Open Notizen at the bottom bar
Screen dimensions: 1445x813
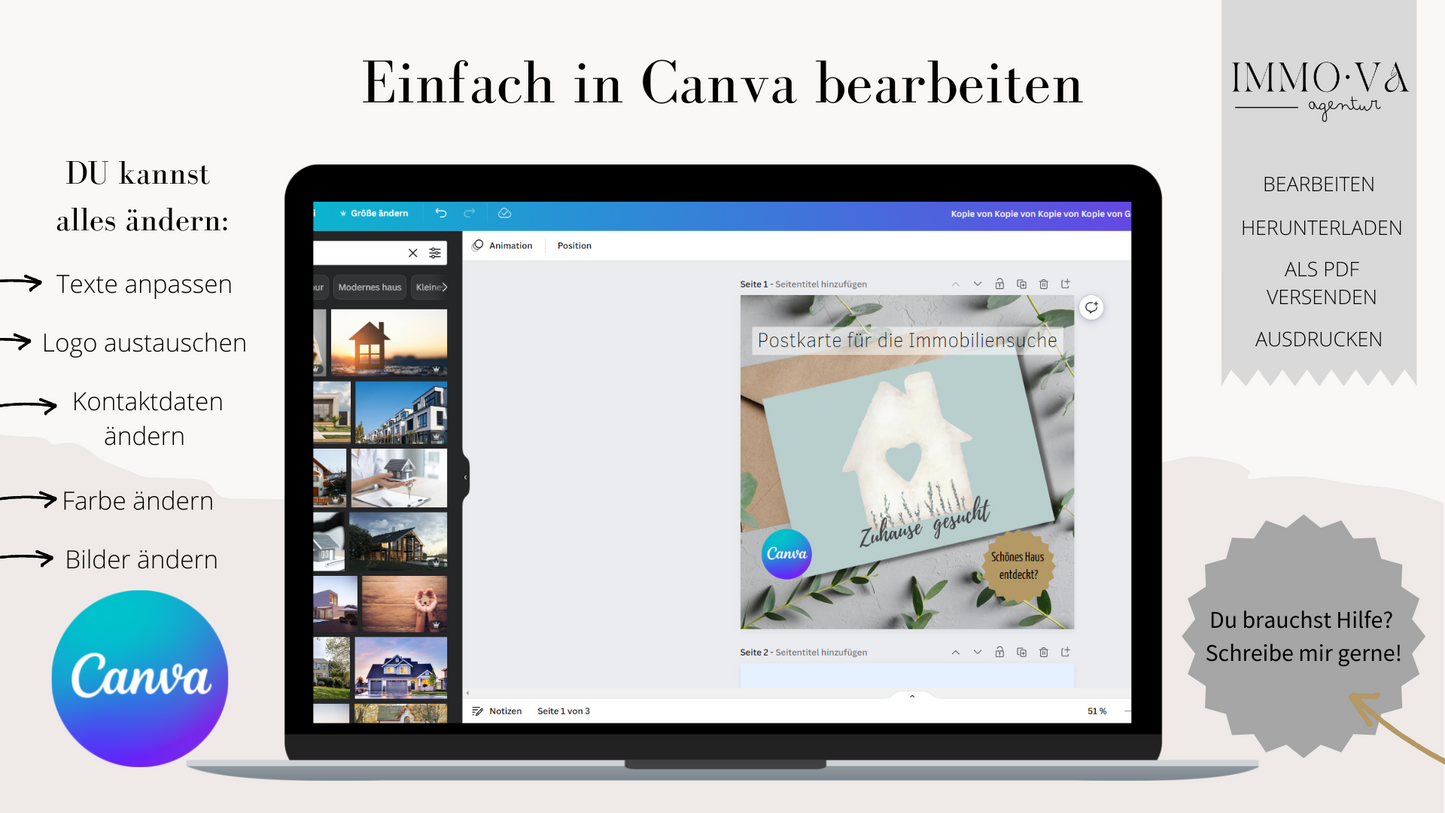pos(498,711)
